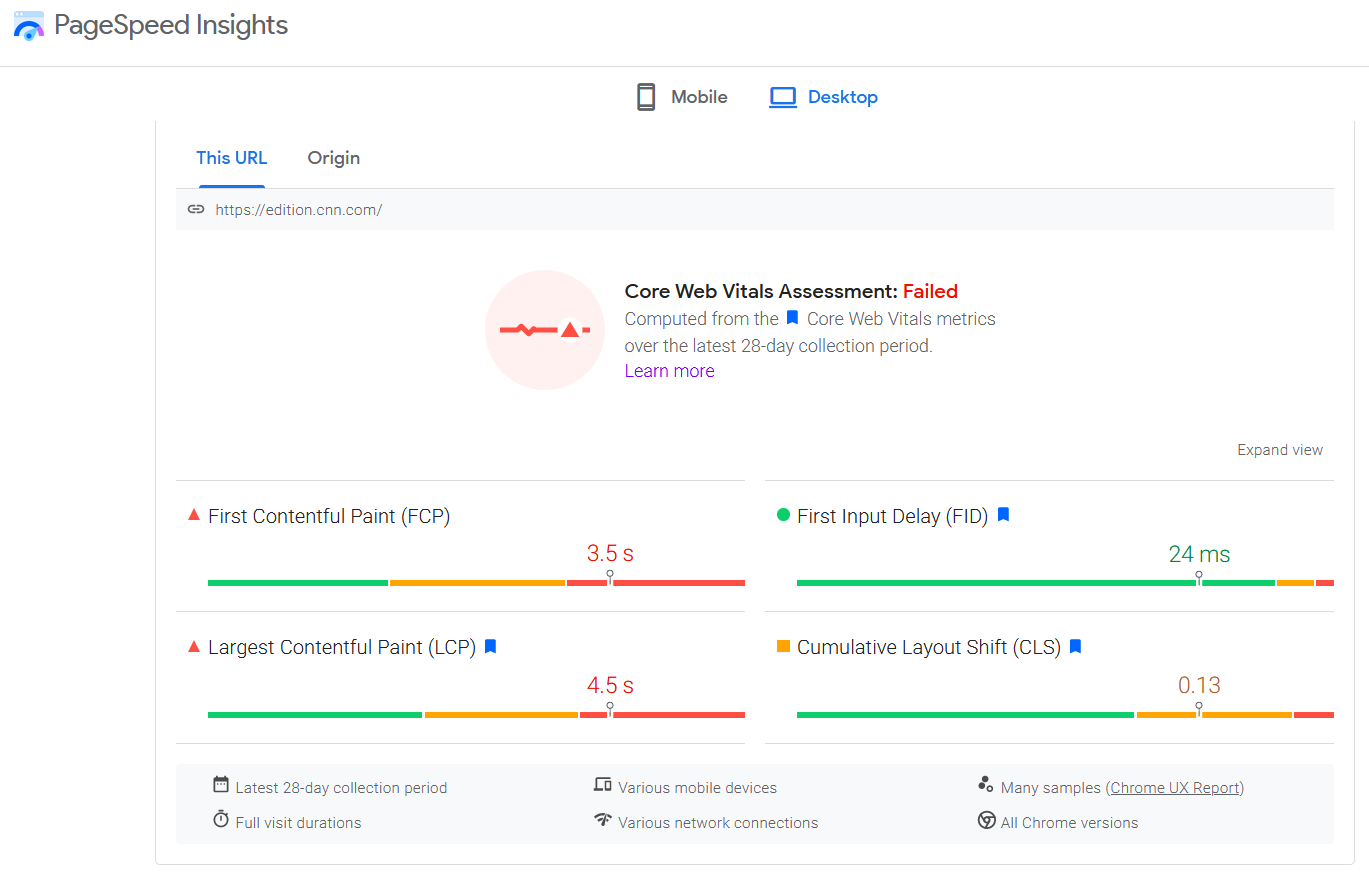Click the red Failed status text
The width and height of the screenshot is (1369, 873).
pos(930,292)
